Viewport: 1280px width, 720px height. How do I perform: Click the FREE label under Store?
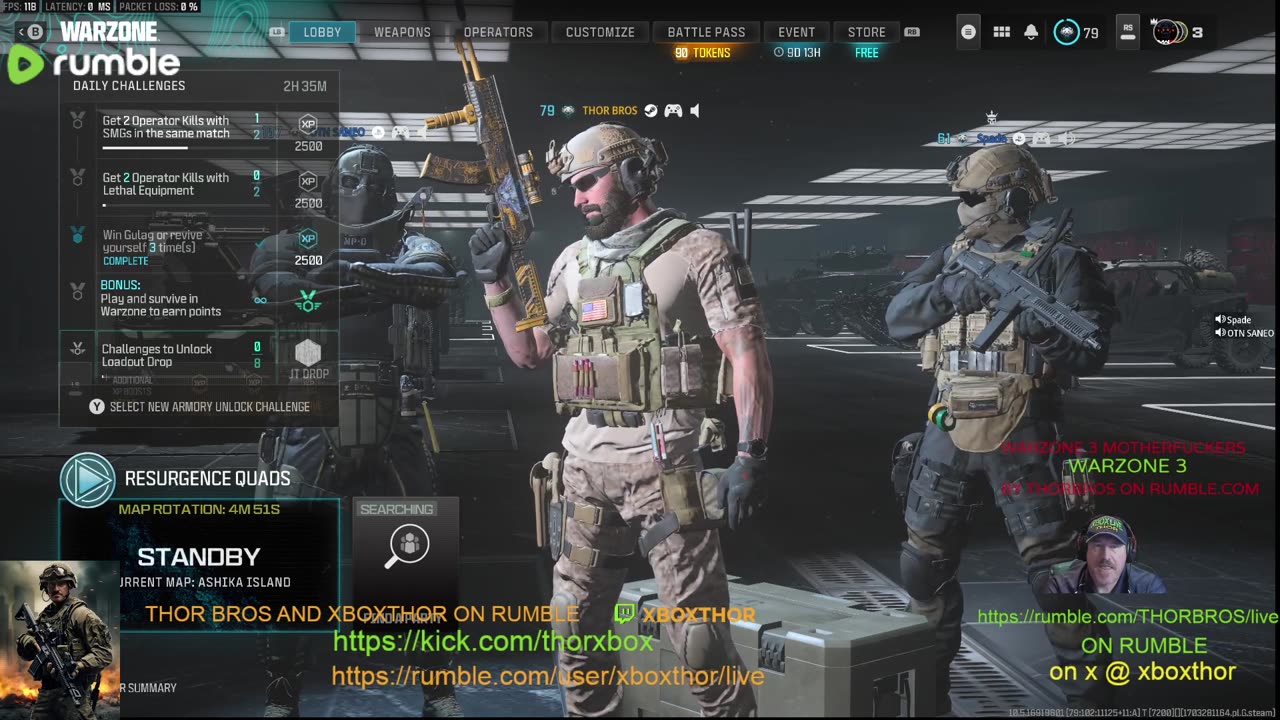pyautogui.click(x=867, y=53)
